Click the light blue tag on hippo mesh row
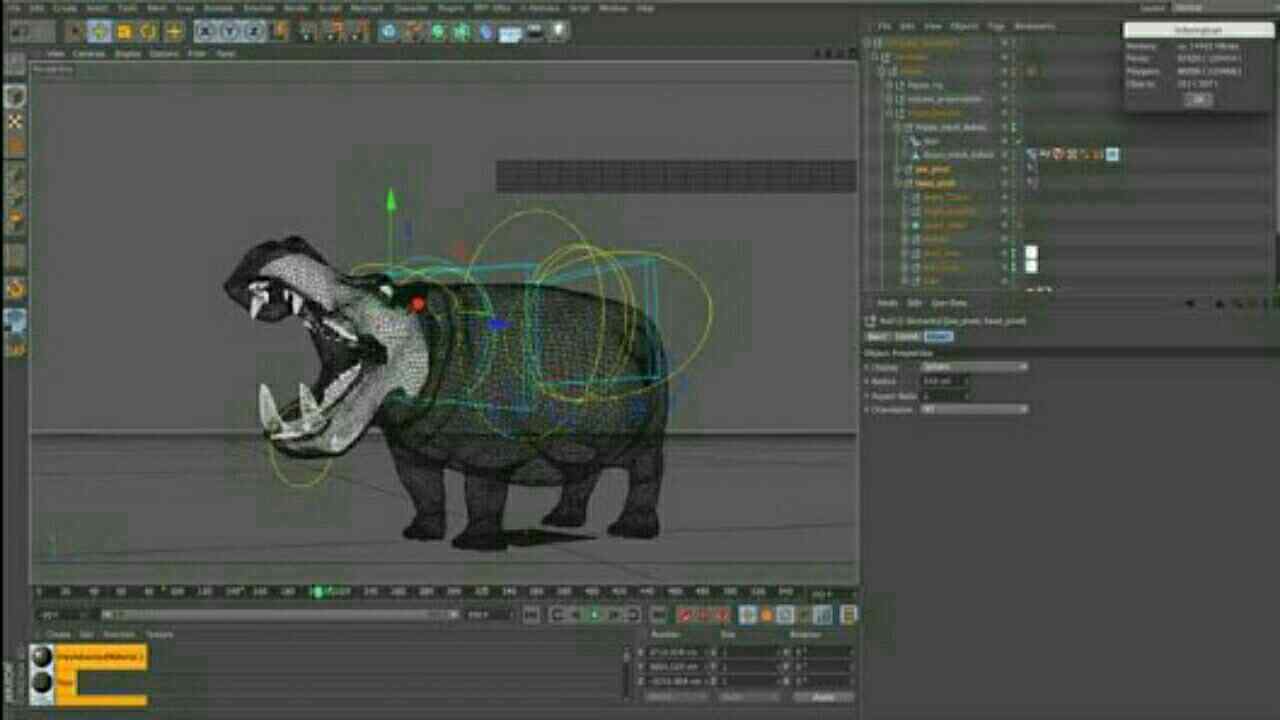 pyautogui.click(x=1112, y=154)
